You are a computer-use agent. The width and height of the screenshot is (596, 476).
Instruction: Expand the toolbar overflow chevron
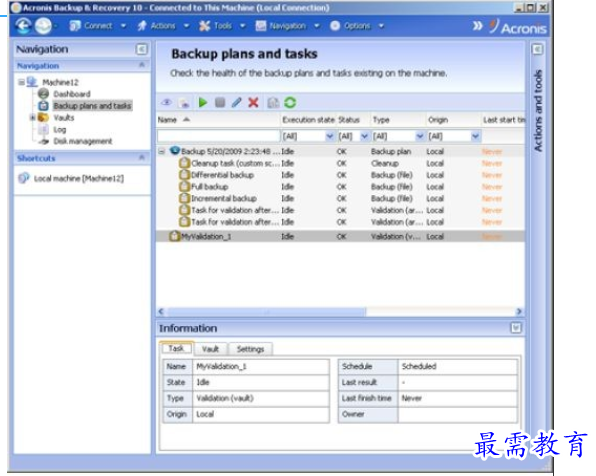(477, 26)
